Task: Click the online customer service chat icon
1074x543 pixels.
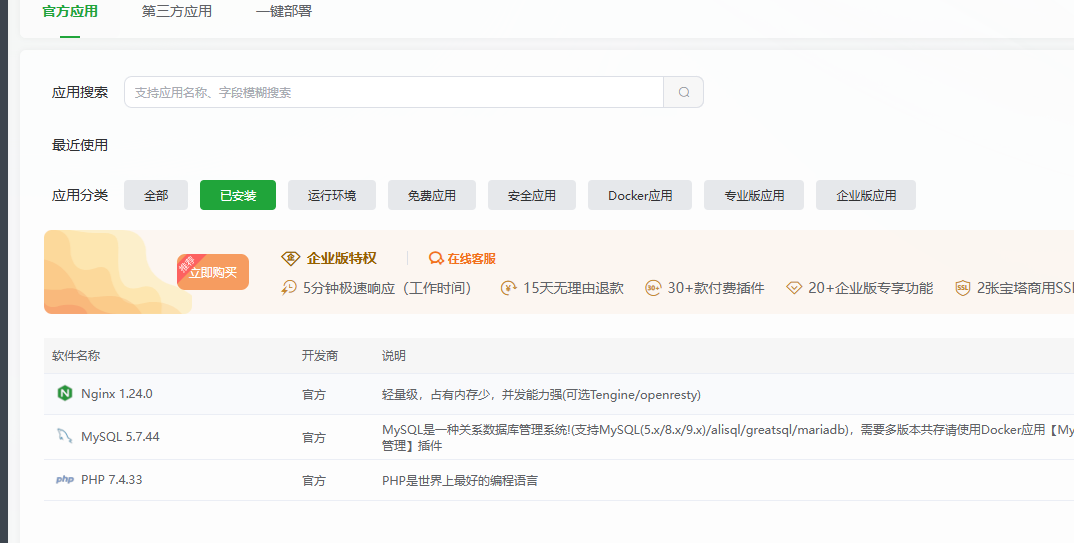Action: (x=436, y=258)
